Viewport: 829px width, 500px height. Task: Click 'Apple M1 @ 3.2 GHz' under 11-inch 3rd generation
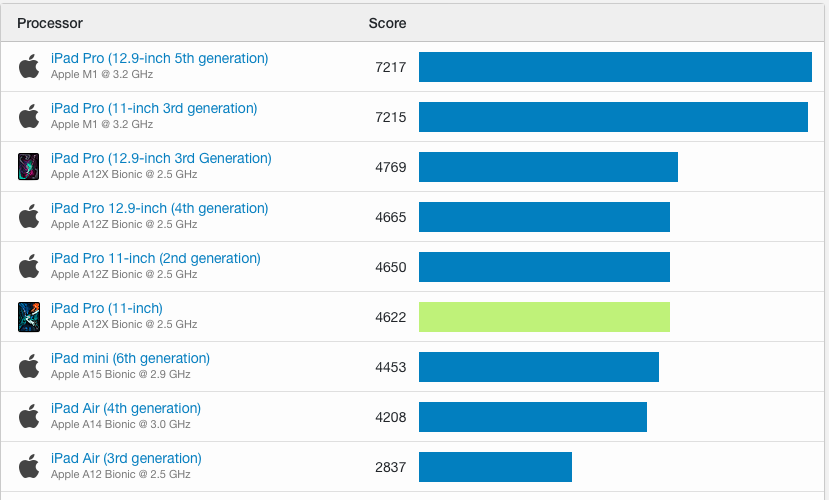[102, 124]
